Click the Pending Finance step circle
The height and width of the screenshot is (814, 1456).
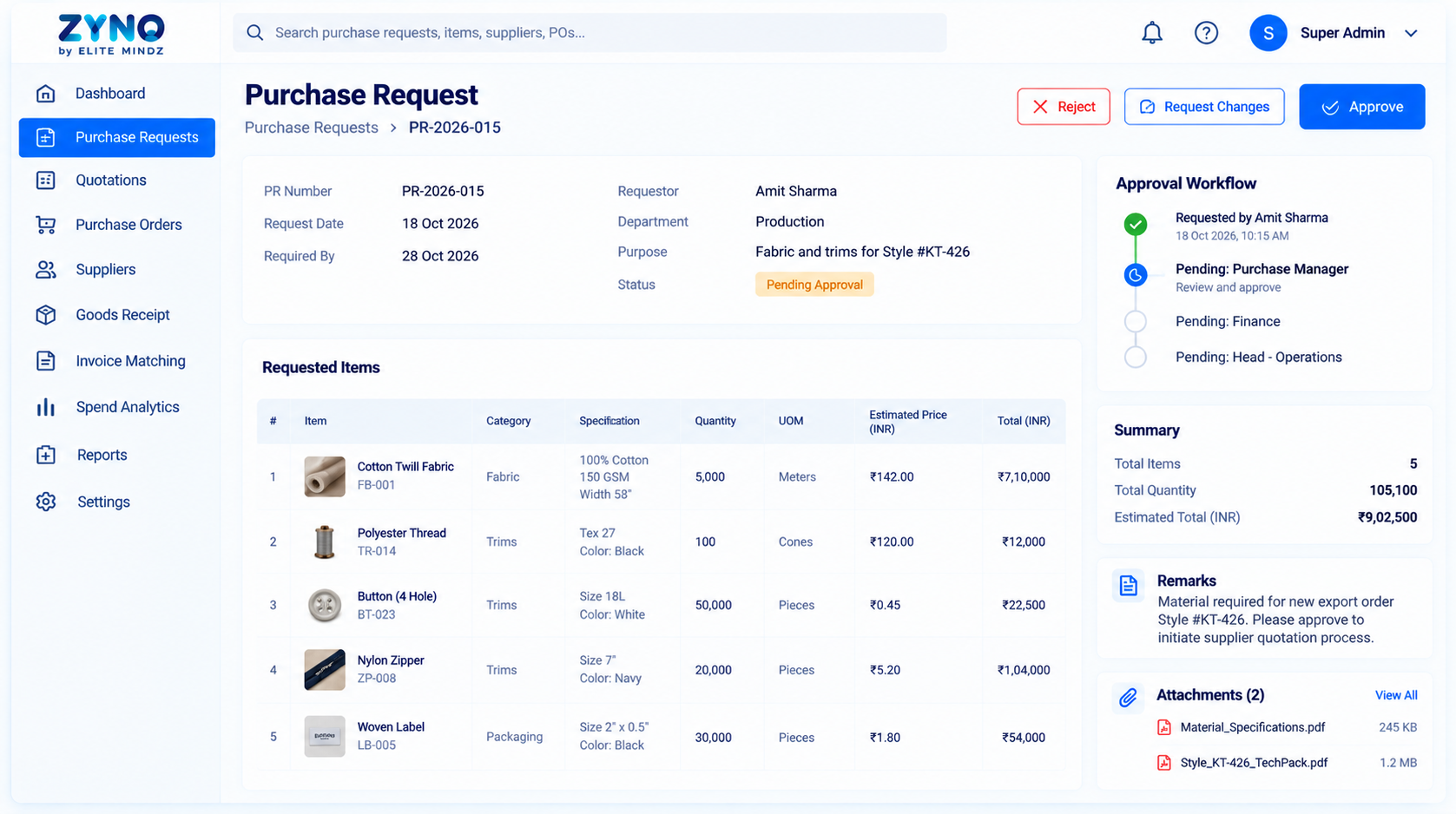1135,321
